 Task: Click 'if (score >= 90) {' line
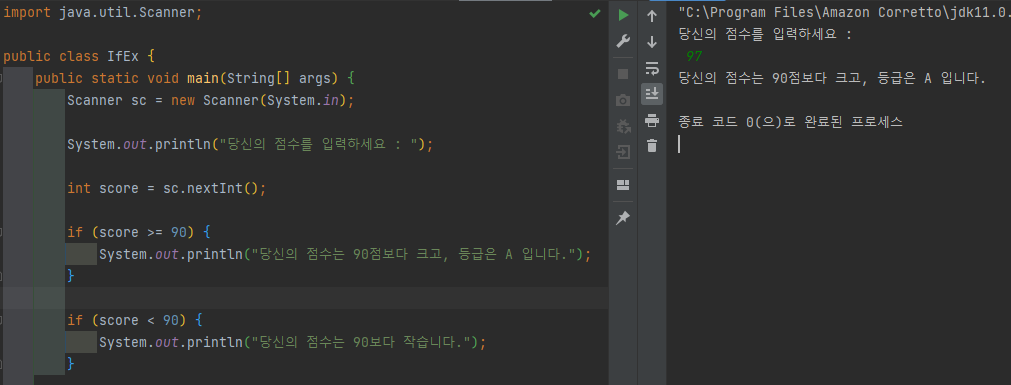[139, 232]
